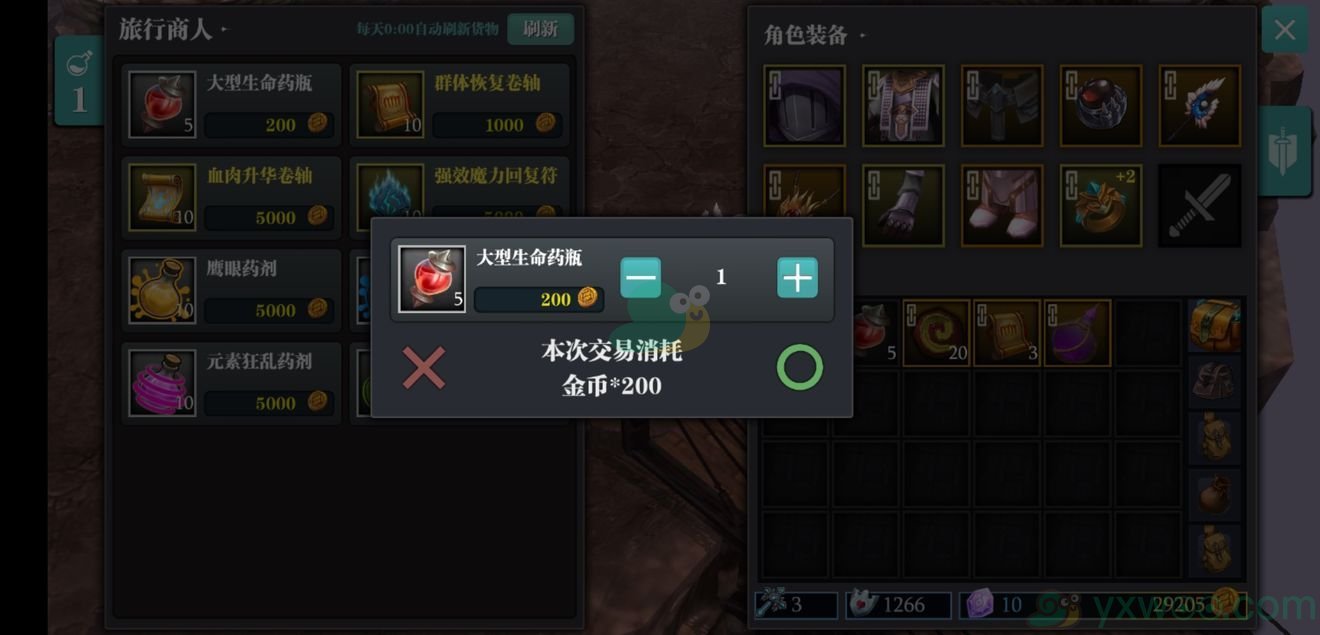
Task: Select the equipped staff weapon slot
Action: 1200,106
